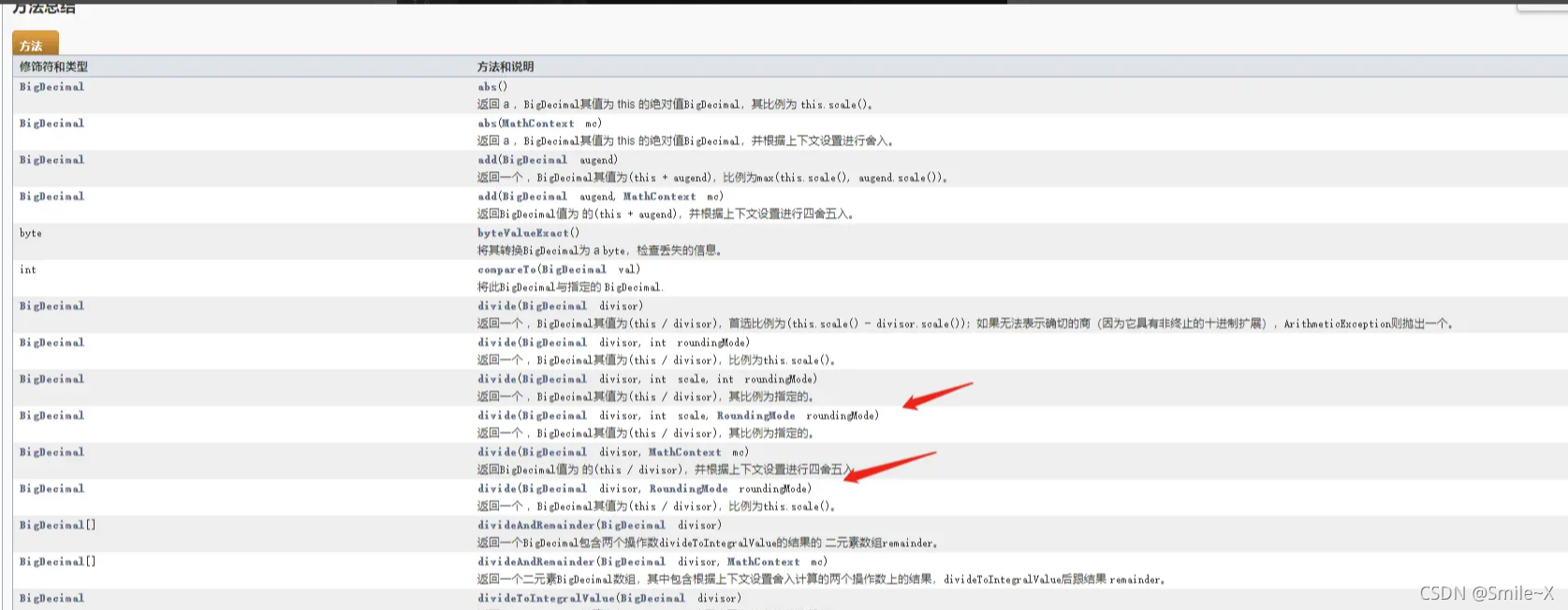This screenshot has width=1568, height=610.
Task: Click the BigDecimal[] return type for divideAndRemainder(BigDecimal divisor)
Action: tap(58, 524)
